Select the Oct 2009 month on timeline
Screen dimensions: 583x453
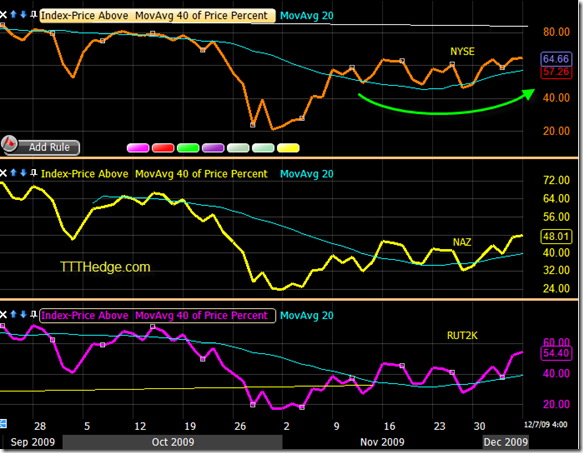click(173, 442)
